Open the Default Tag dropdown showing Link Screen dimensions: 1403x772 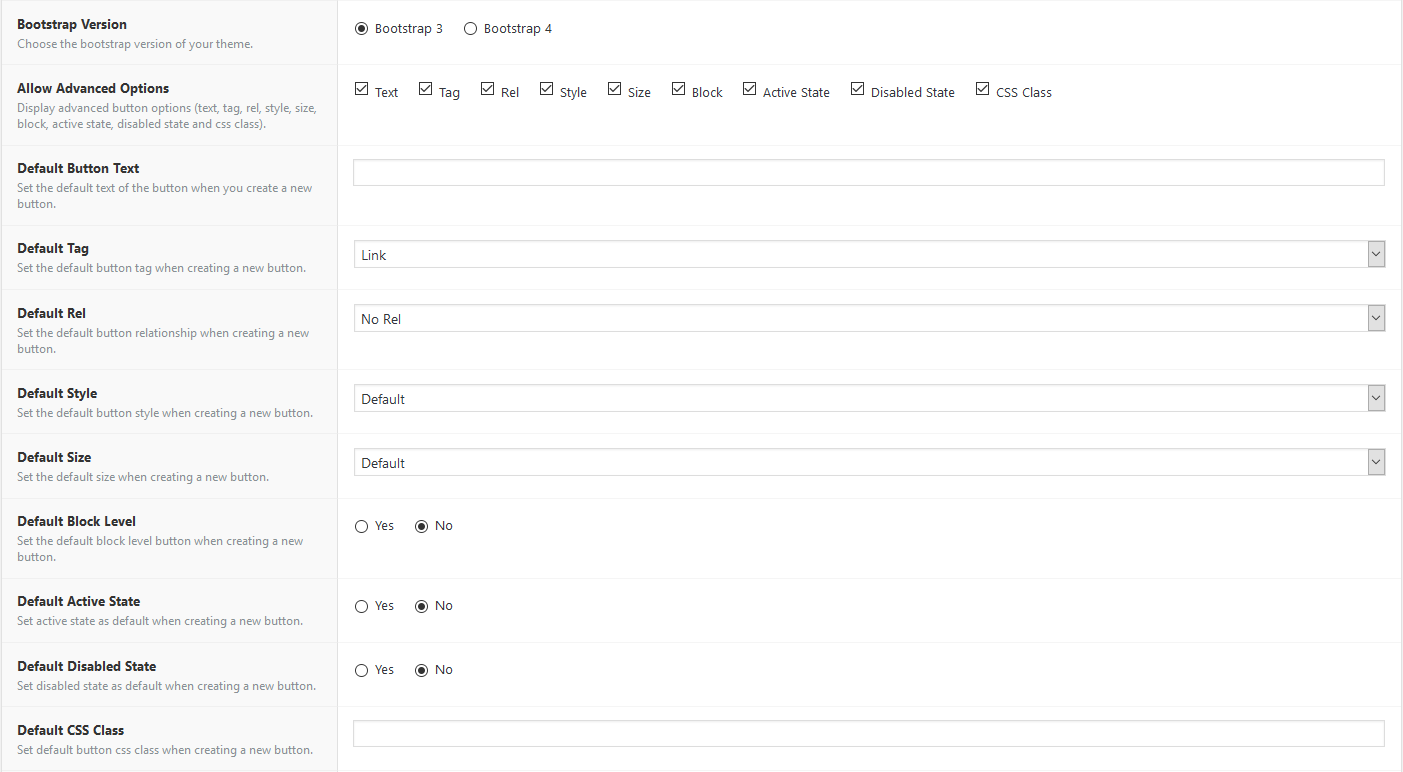(x=869, y=255)
